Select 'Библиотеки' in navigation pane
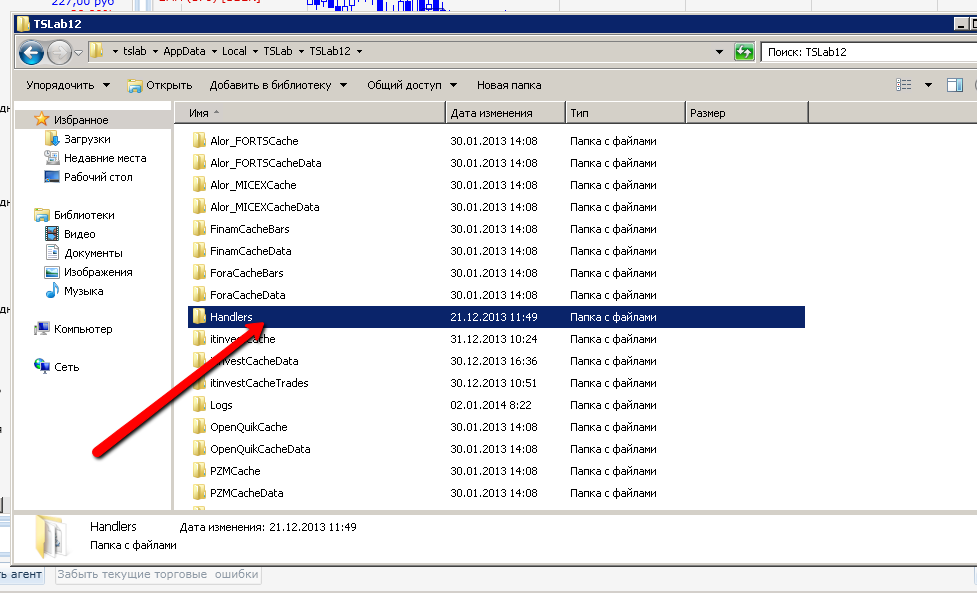Screen dimensions: 977x593 [x=84, y=215]
